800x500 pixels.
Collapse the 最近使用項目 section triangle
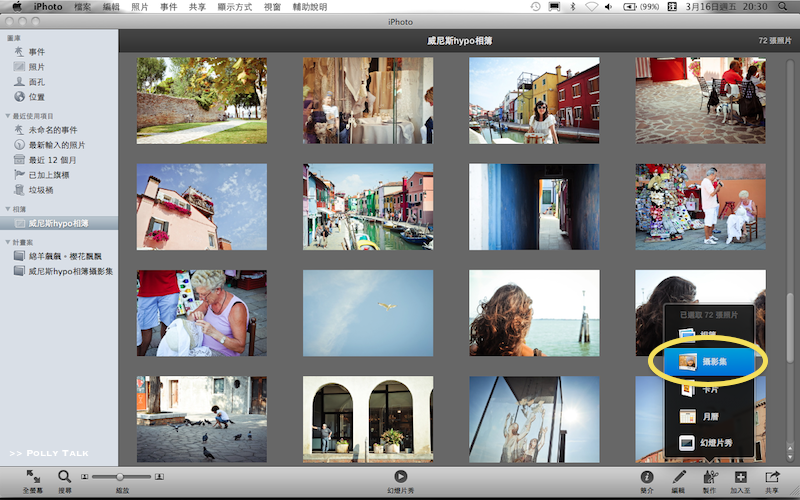pyautogui.click(x=7, y=116)
